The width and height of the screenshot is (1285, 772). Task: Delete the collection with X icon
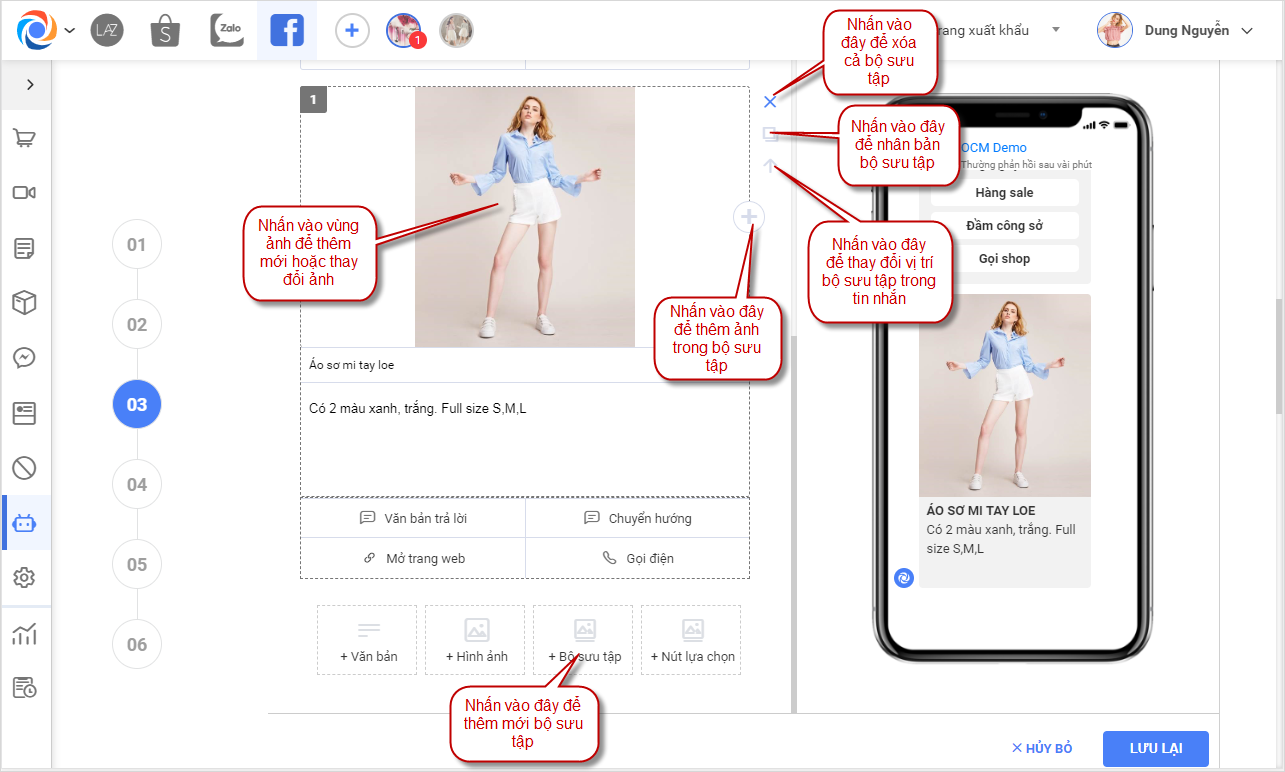coord(769,102)
